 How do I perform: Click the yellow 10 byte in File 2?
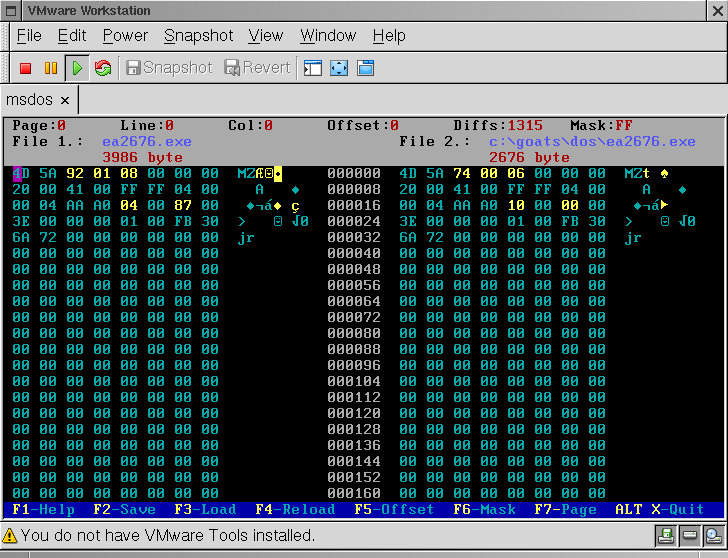point(516,206)
